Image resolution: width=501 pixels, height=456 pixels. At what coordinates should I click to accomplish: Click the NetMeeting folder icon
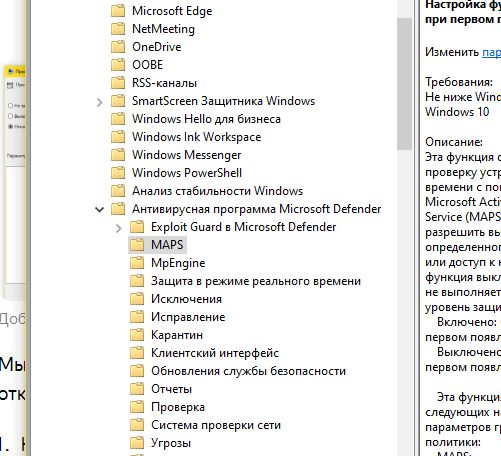pyautogui.click(x=118, y=29)
